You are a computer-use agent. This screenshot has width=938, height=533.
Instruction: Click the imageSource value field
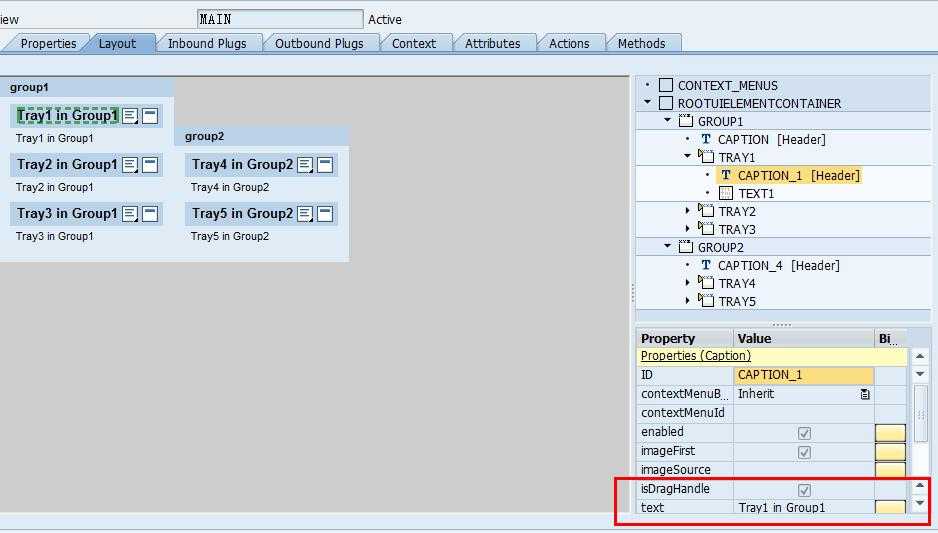pos(803,470)
